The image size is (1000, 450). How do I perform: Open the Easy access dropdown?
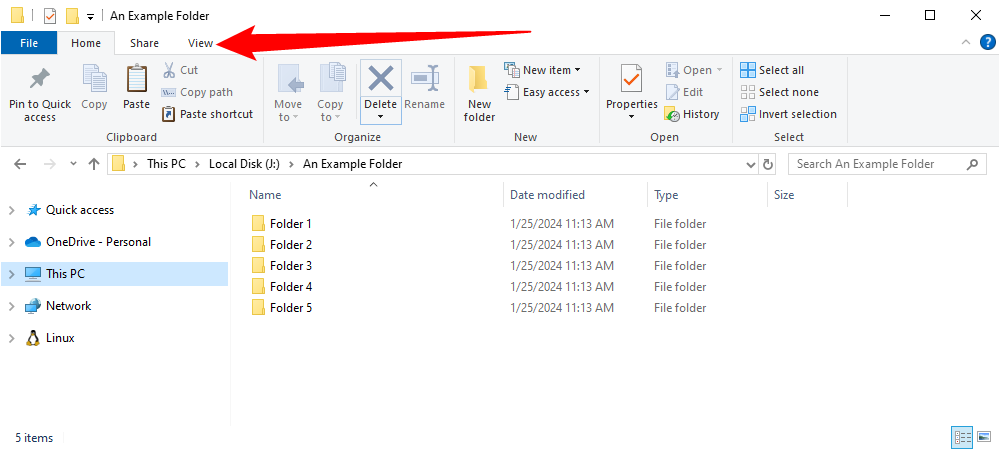point(547,92)
